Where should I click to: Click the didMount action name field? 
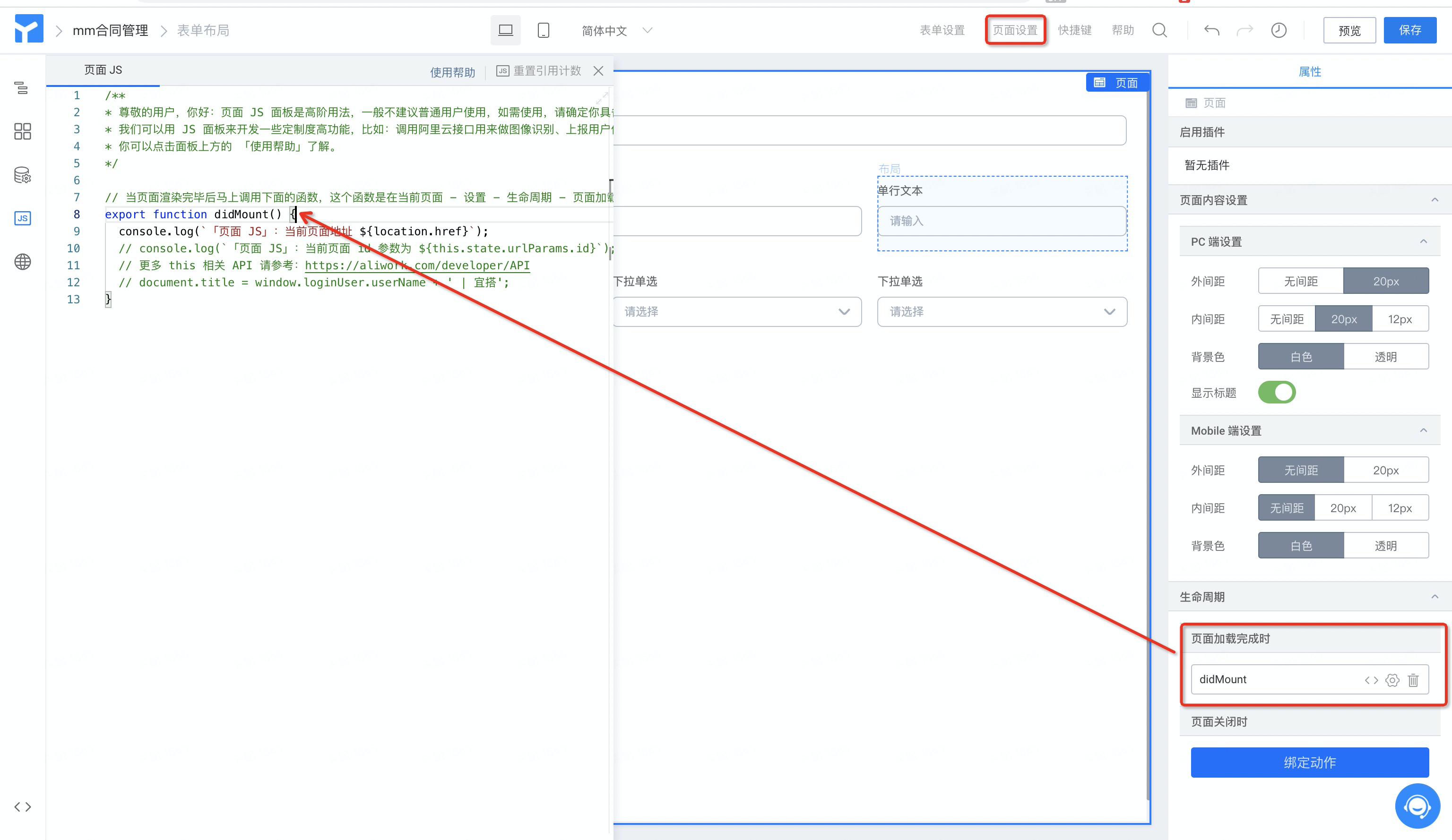click(1310, 679)
